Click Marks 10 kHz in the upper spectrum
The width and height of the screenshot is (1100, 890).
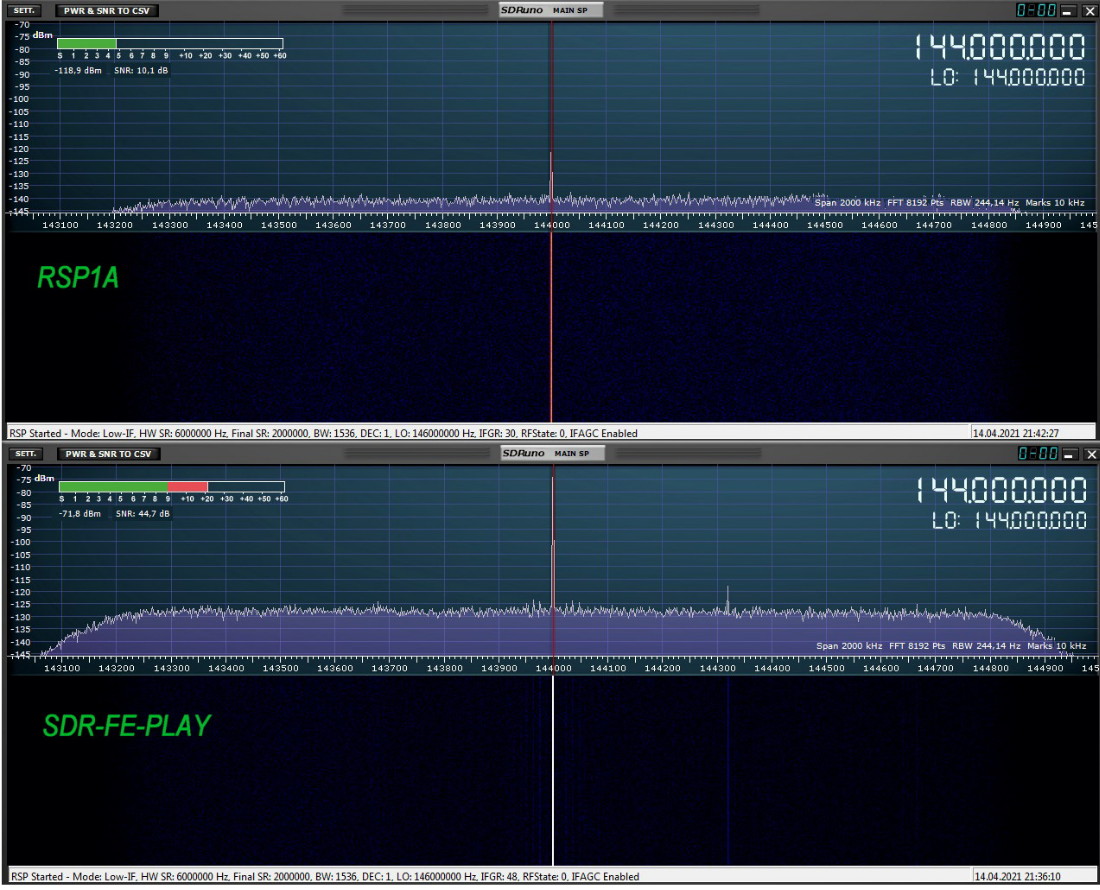1055,203
